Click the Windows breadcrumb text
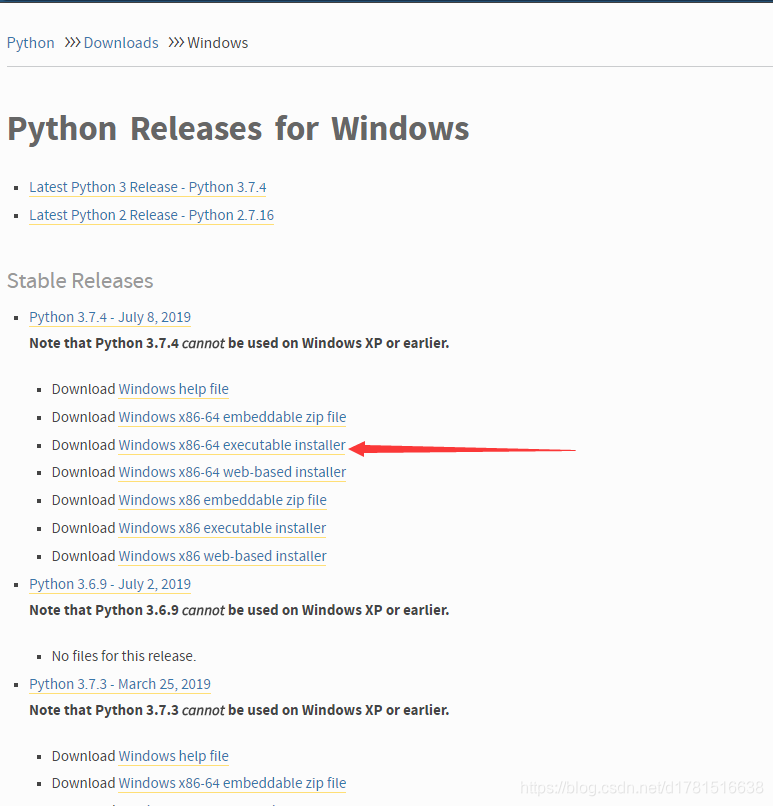Image resolution: width=773 pixels, height=806 pixels. click(x=217, y=43)
